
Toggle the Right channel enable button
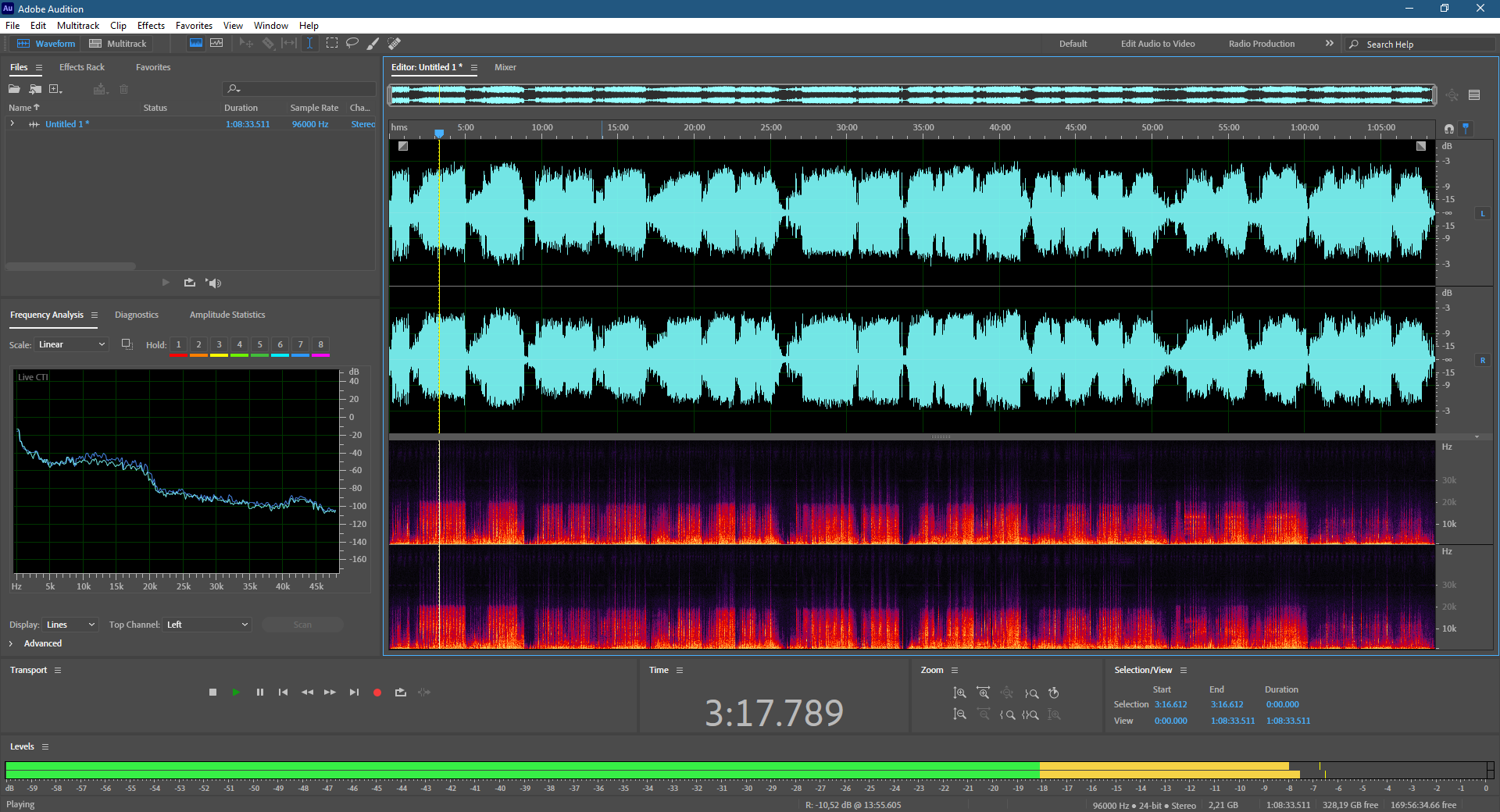point(1482,360)
